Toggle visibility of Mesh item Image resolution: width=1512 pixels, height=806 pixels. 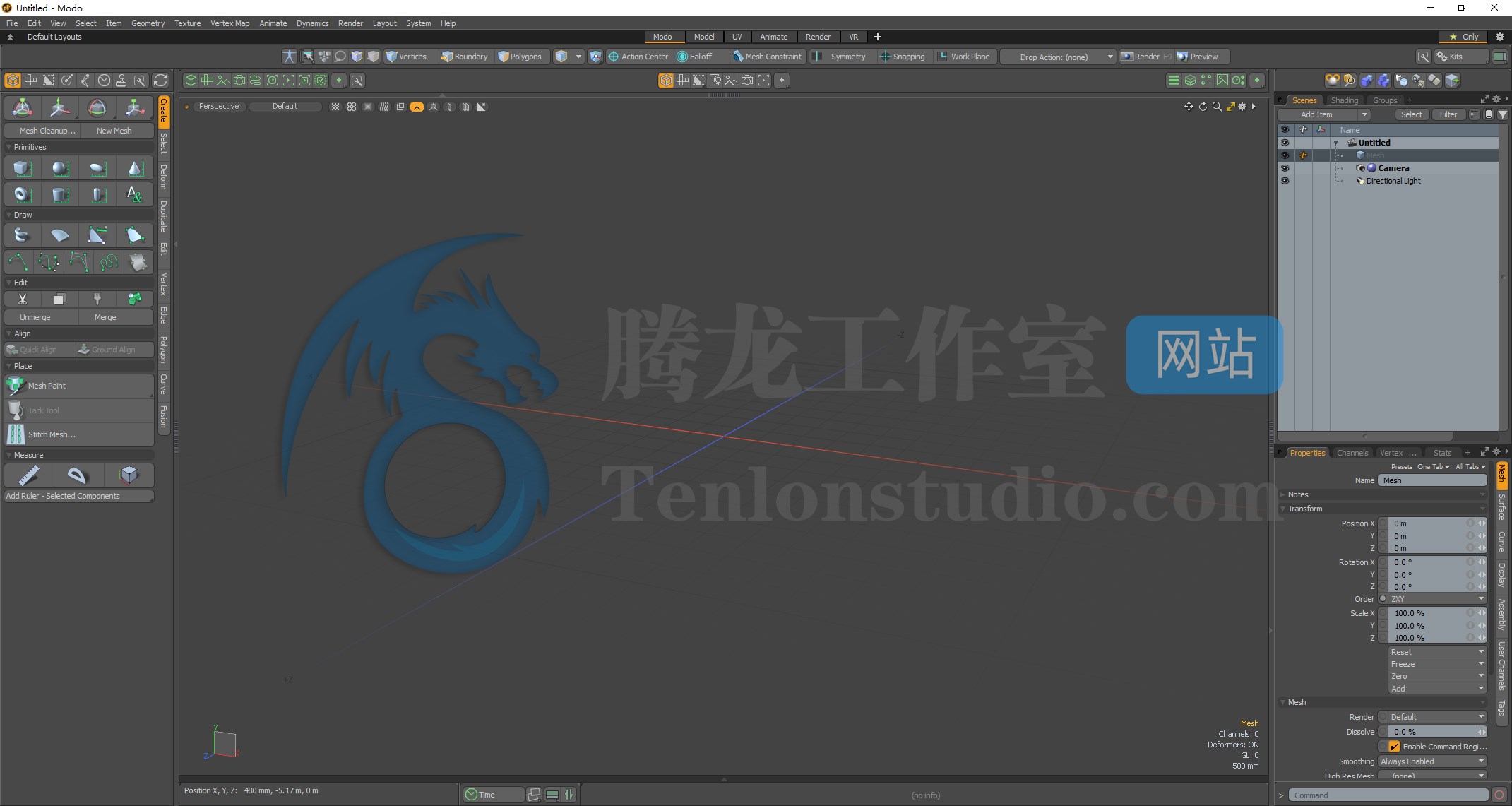1285,155
